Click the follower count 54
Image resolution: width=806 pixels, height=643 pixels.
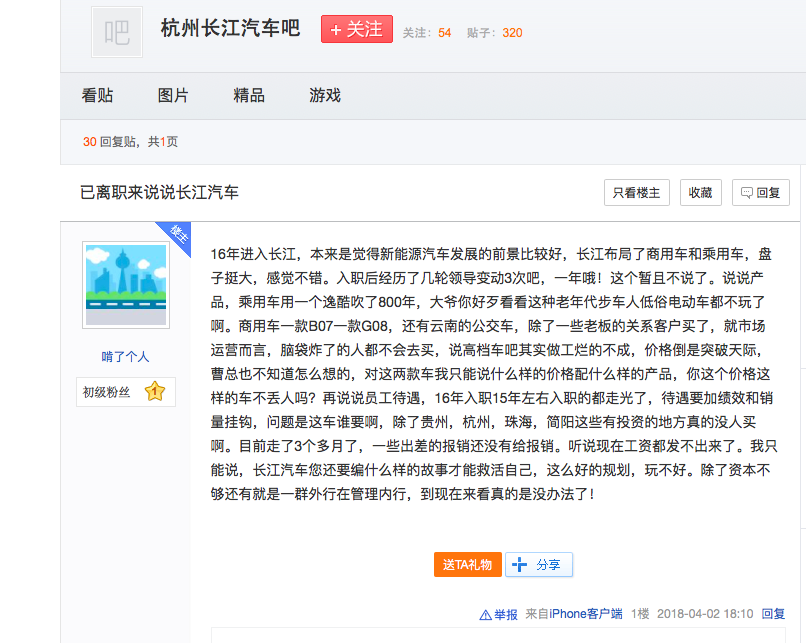[x=445, y=33]
